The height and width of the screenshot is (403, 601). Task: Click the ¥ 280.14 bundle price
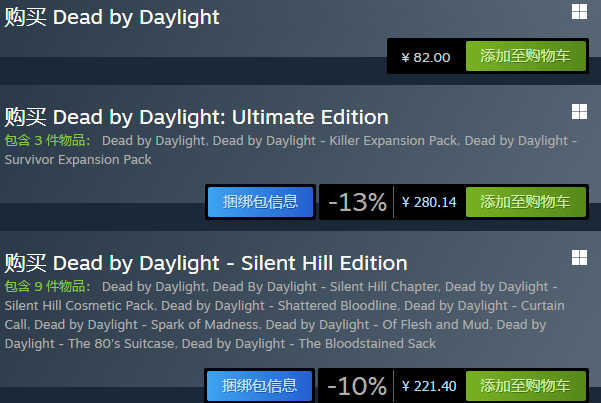click(429, 202)
